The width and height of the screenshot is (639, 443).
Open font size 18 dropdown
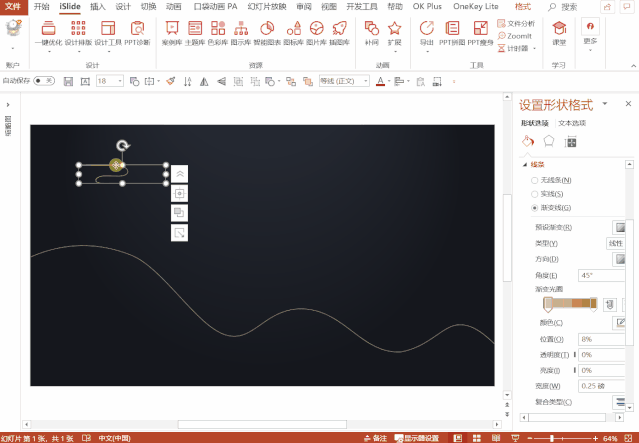(120, 81)
